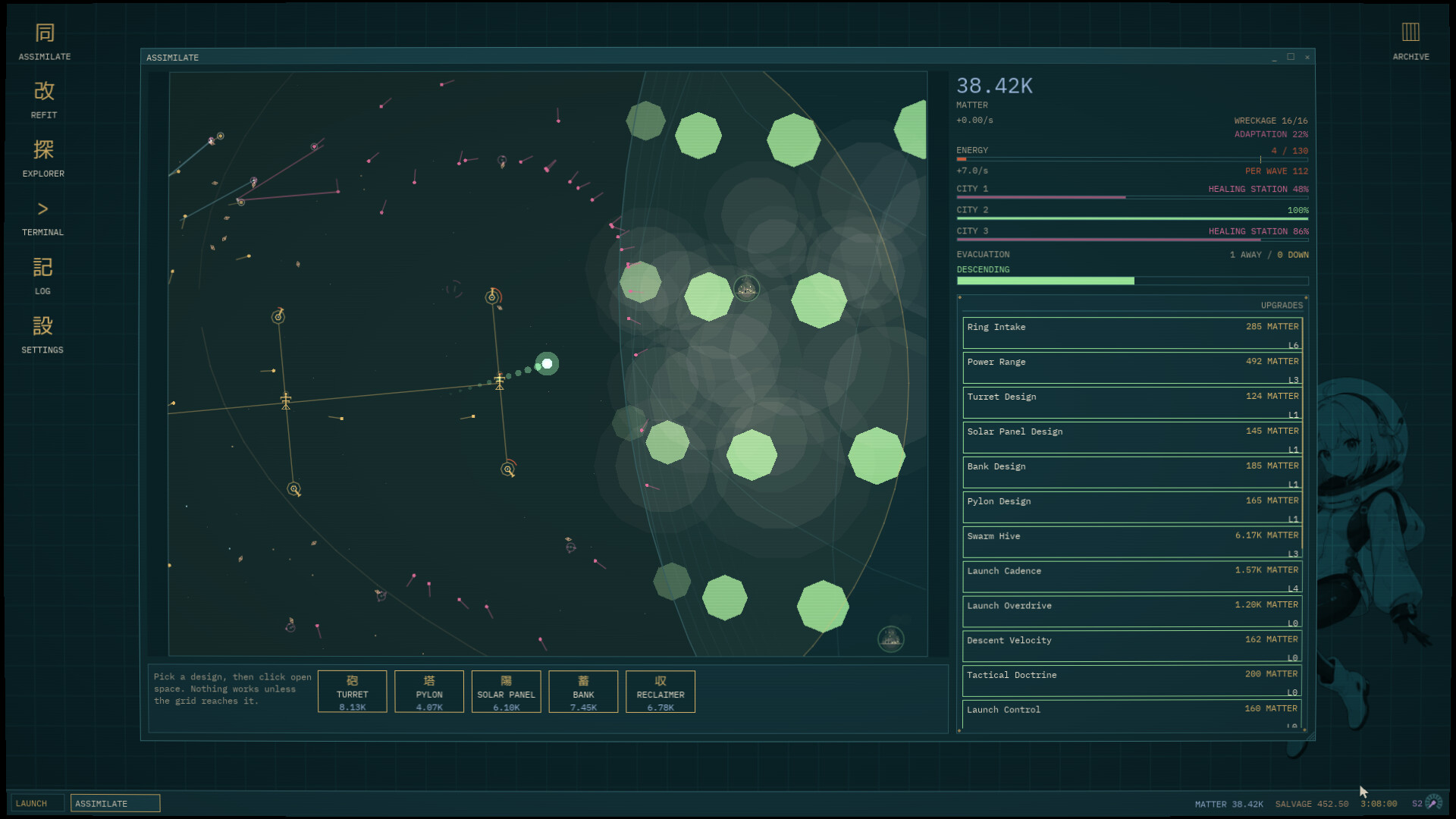The image size is (1456, 819).
Task: Select the Reclaimer design button
Action: [x=661, y=692]
